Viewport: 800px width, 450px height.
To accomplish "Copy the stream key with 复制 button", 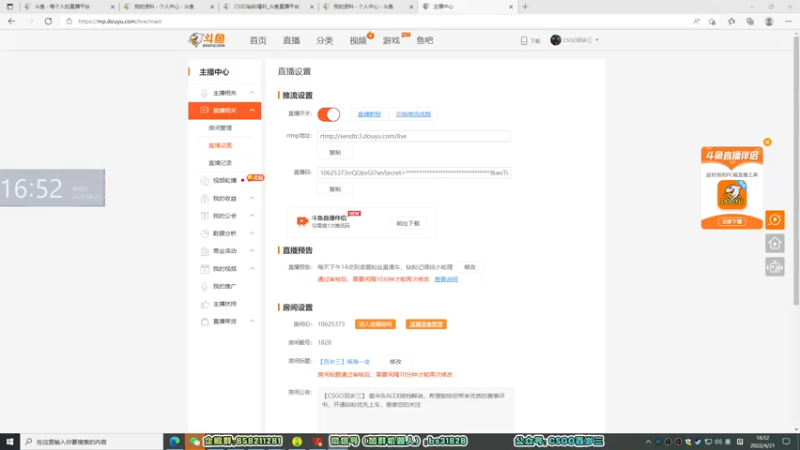I will (x=335, y=189).
